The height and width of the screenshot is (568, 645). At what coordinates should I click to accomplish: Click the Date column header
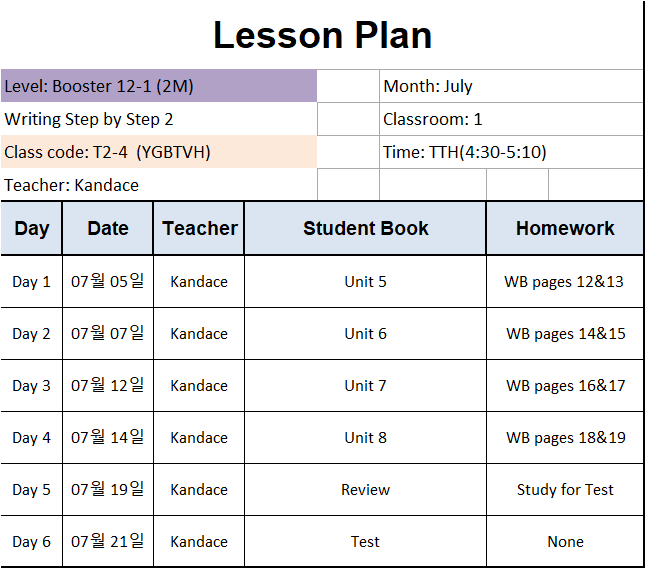click(x=108, y=228)
